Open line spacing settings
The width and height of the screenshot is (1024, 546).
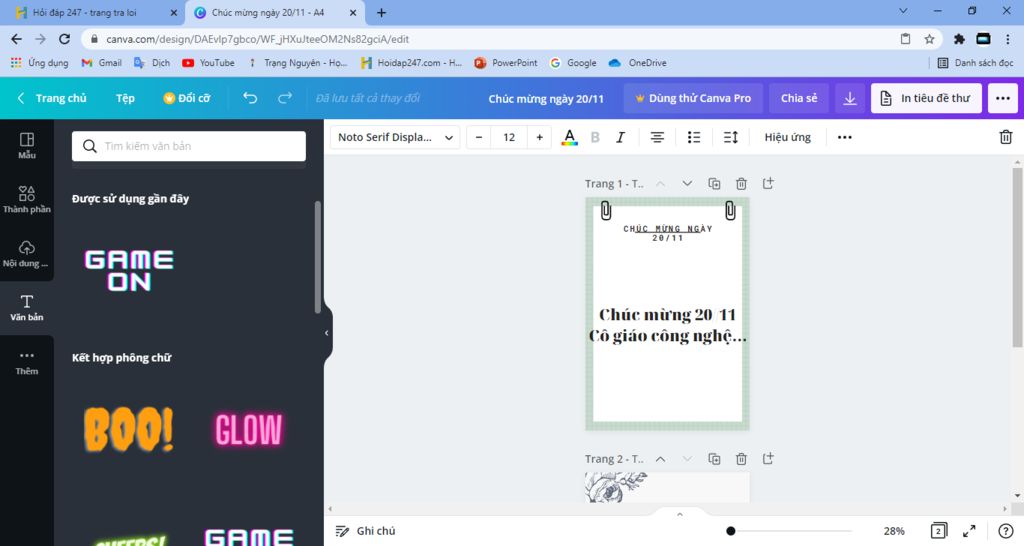[731, 137]
